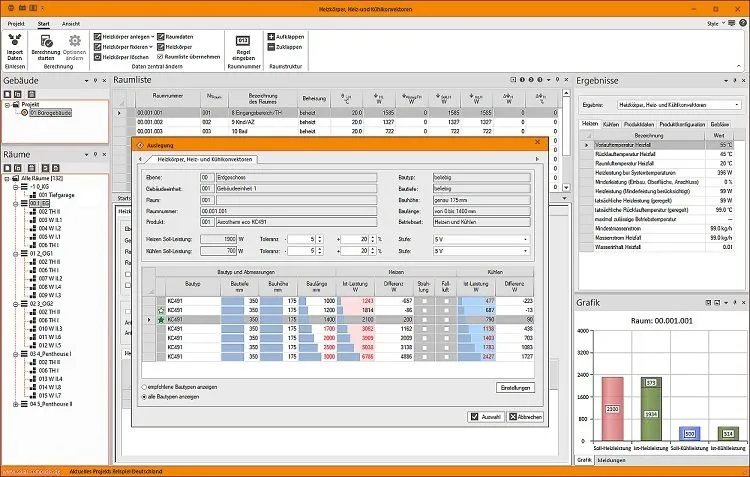Click Heizkörper löschen icon
The width and height of the screenshot is (750, 477).
[x=98, y=57]
